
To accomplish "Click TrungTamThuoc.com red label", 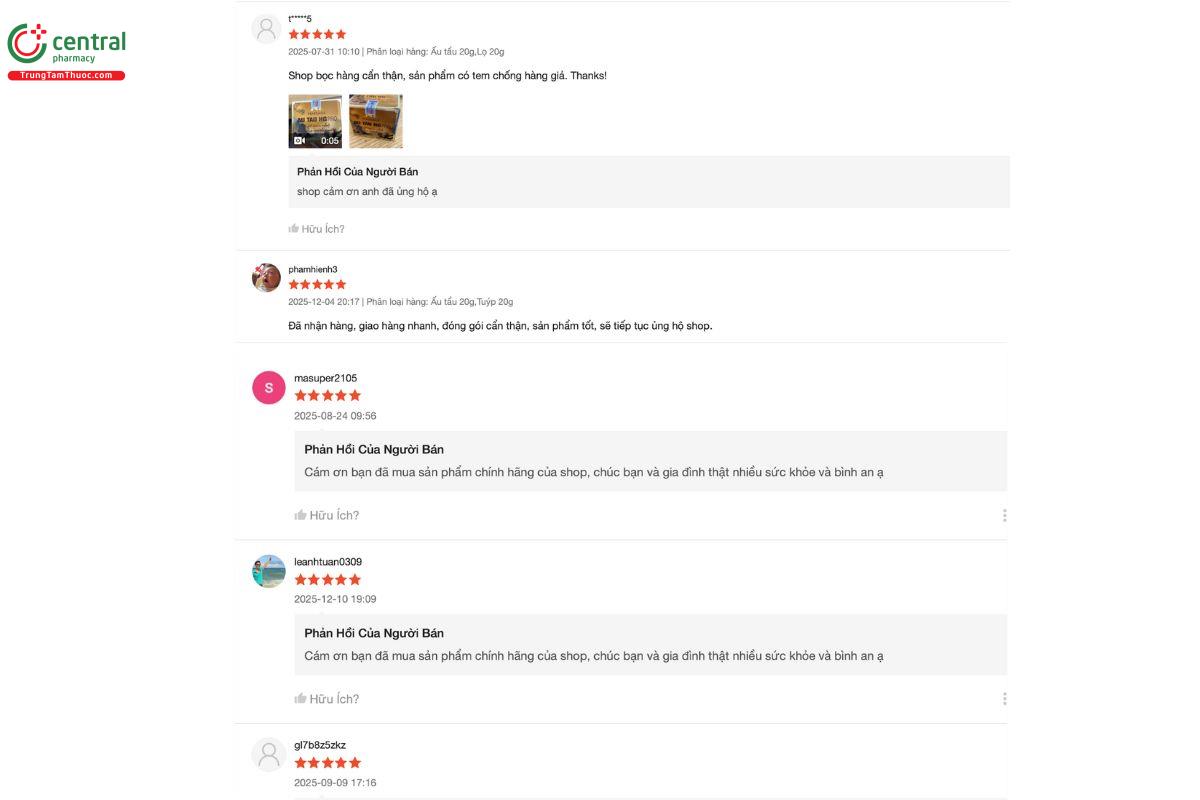I will (66, 76).
